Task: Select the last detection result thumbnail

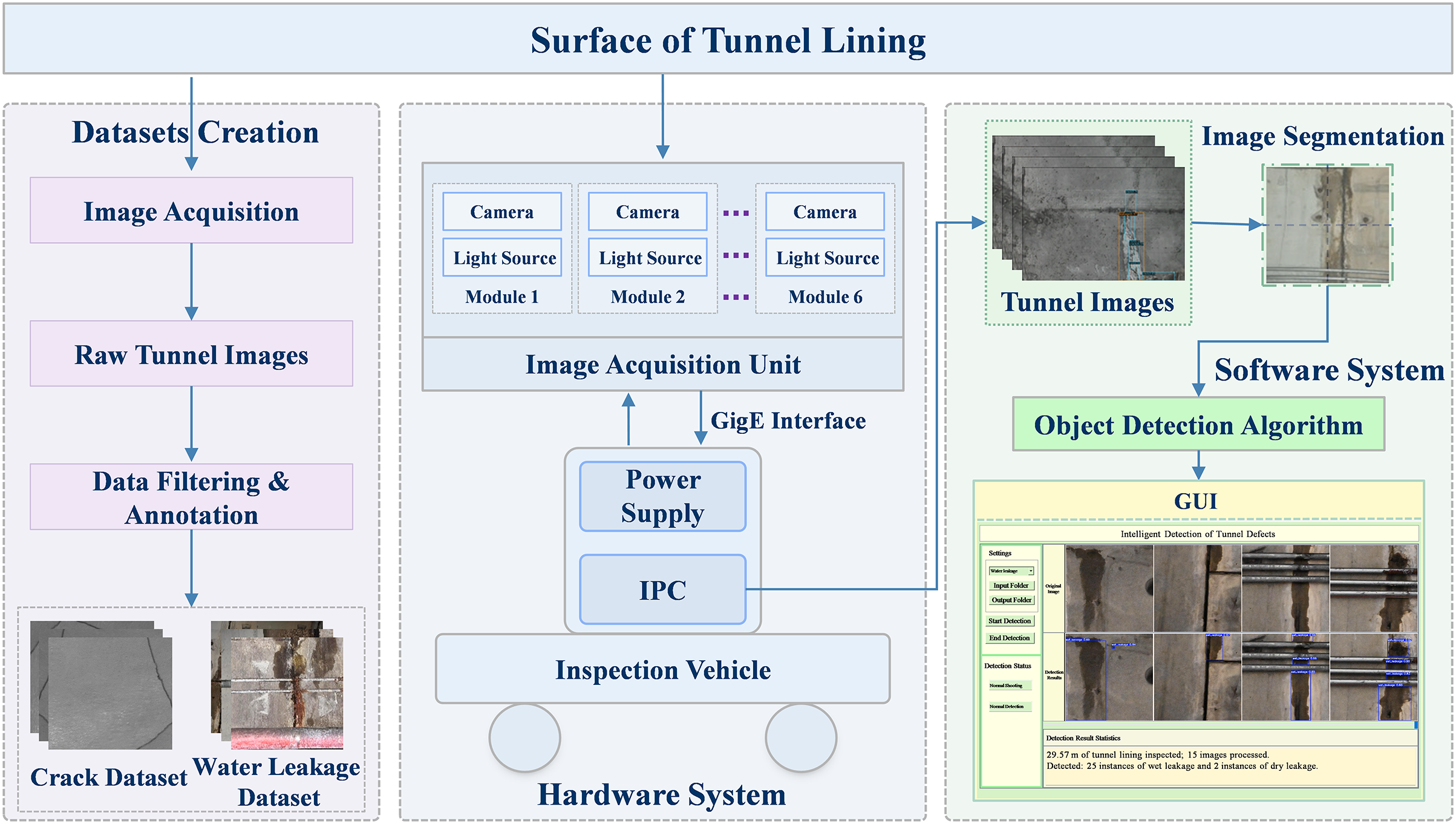Action: [x=1373, y=676]
